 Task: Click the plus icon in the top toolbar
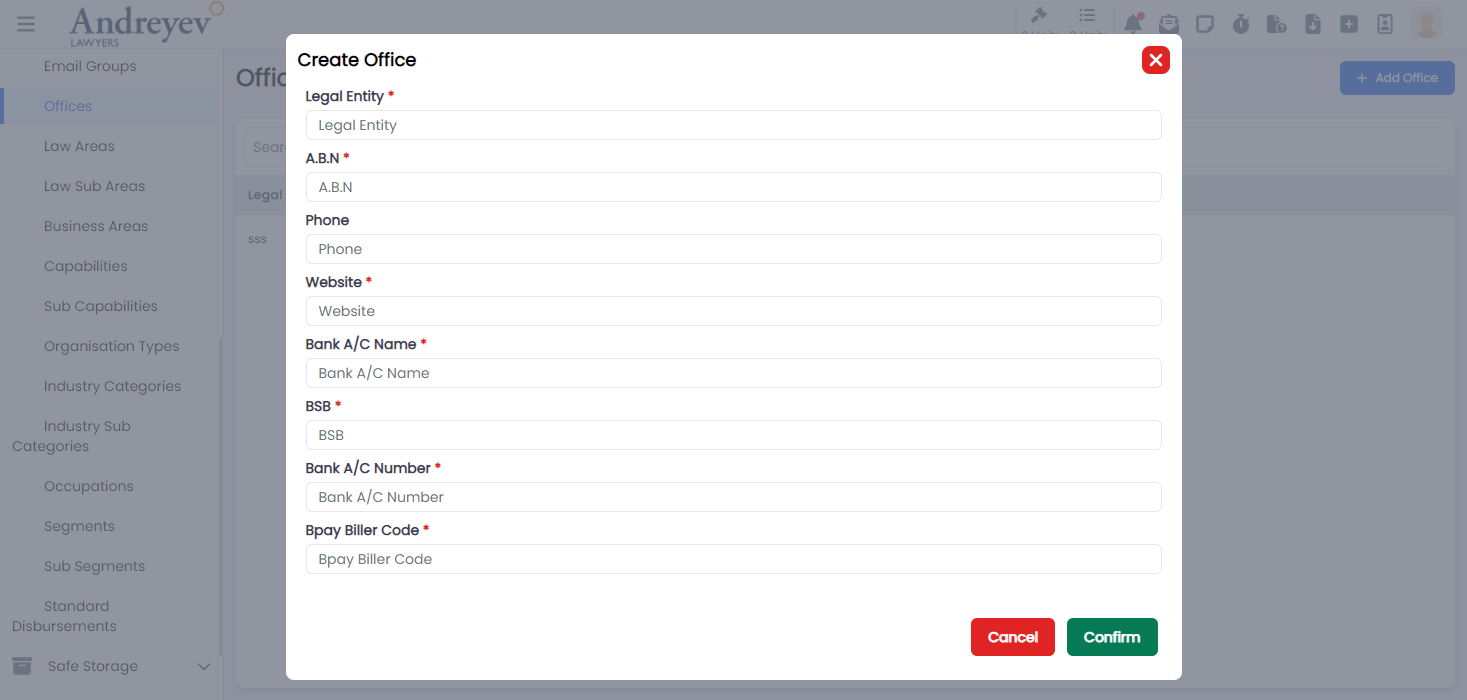[x=1349, y=22]
